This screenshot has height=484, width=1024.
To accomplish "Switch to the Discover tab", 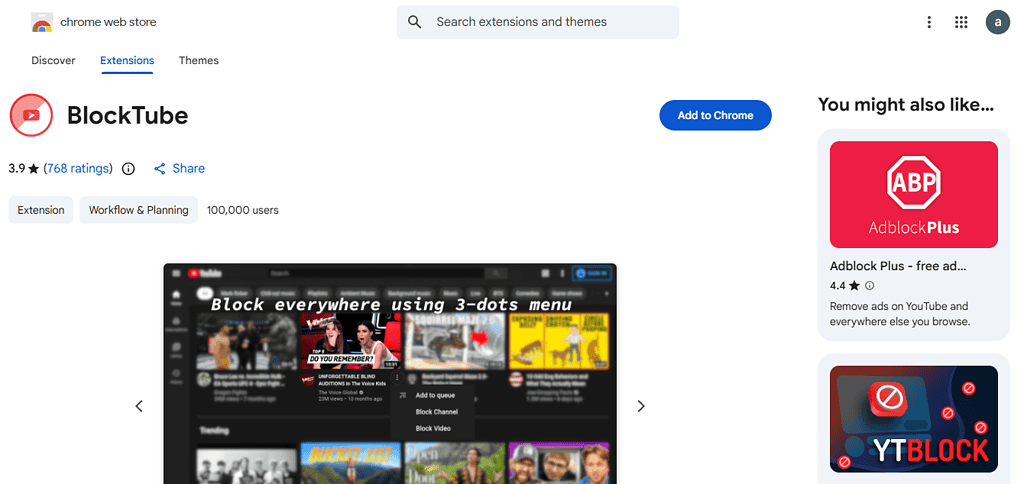I will pos(54,61).
